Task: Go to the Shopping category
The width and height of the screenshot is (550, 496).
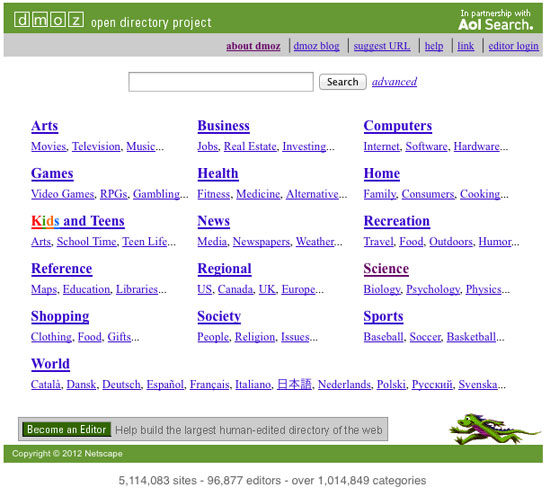Action: (x=60, y=316)
